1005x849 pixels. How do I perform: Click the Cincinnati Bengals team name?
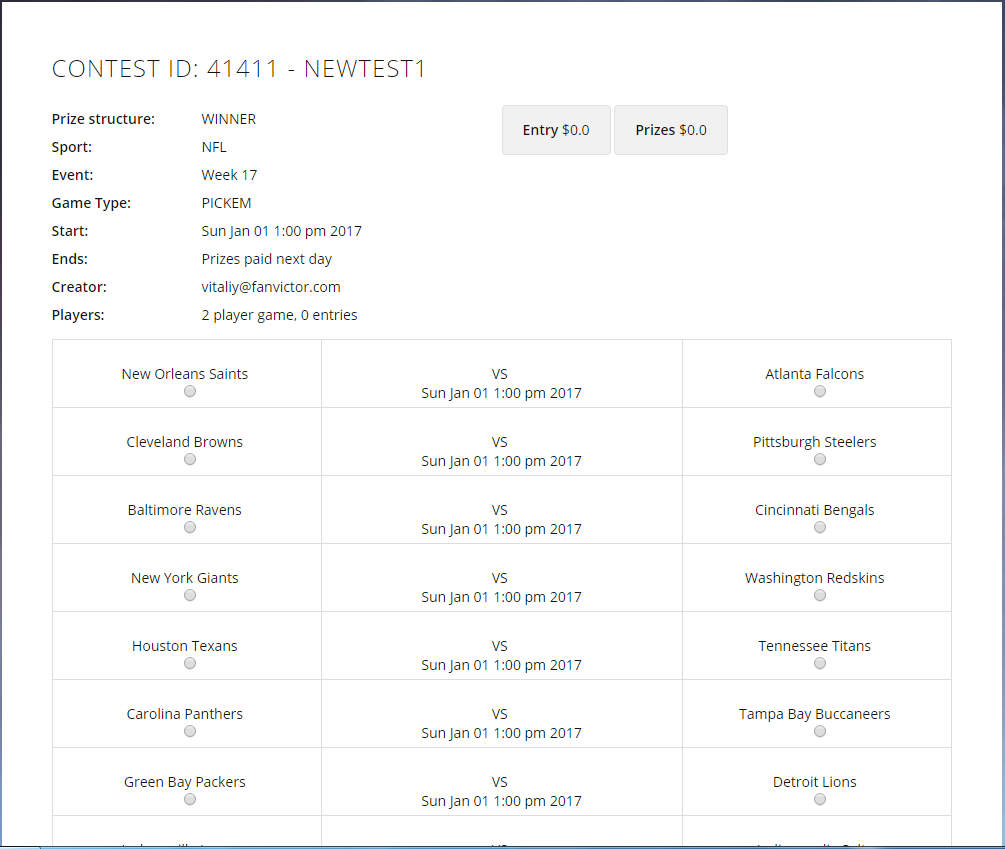point(815,510)
